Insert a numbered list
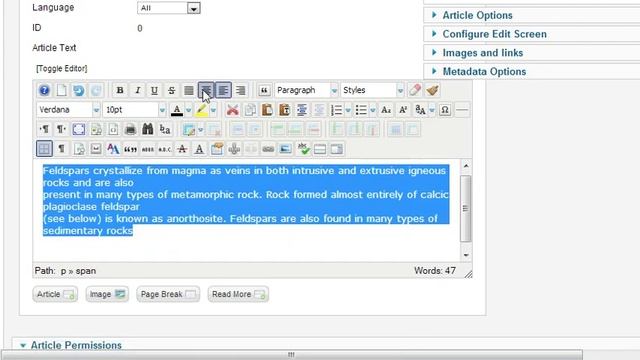Screen dimensions: 640x360 tap(336, 110)
